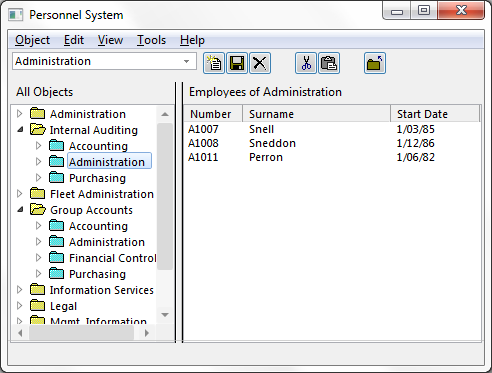492x373 pixels.
Task: Expand the Information Services tree node
Action: pyautogui.click(x=20, y=290)
